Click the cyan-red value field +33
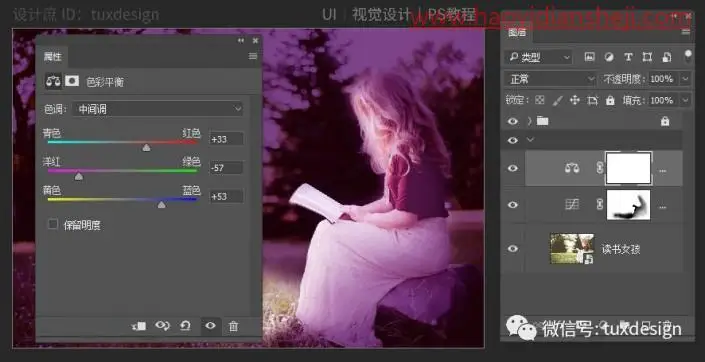Image resolution: width=705 pixels, height=362 pixels. [227, 139]
